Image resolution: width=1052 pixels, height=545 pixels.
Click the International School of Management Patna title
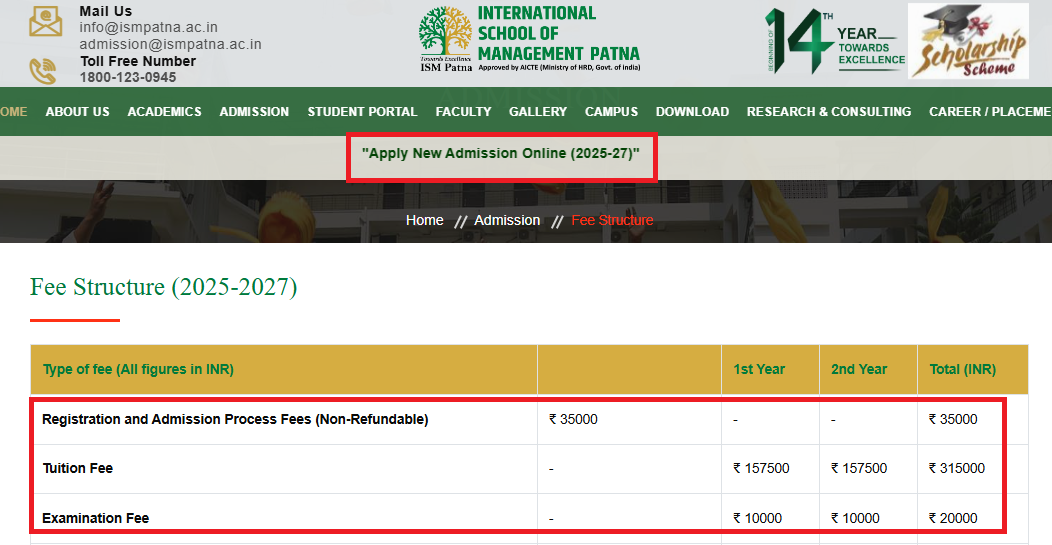tap(558, 33)
